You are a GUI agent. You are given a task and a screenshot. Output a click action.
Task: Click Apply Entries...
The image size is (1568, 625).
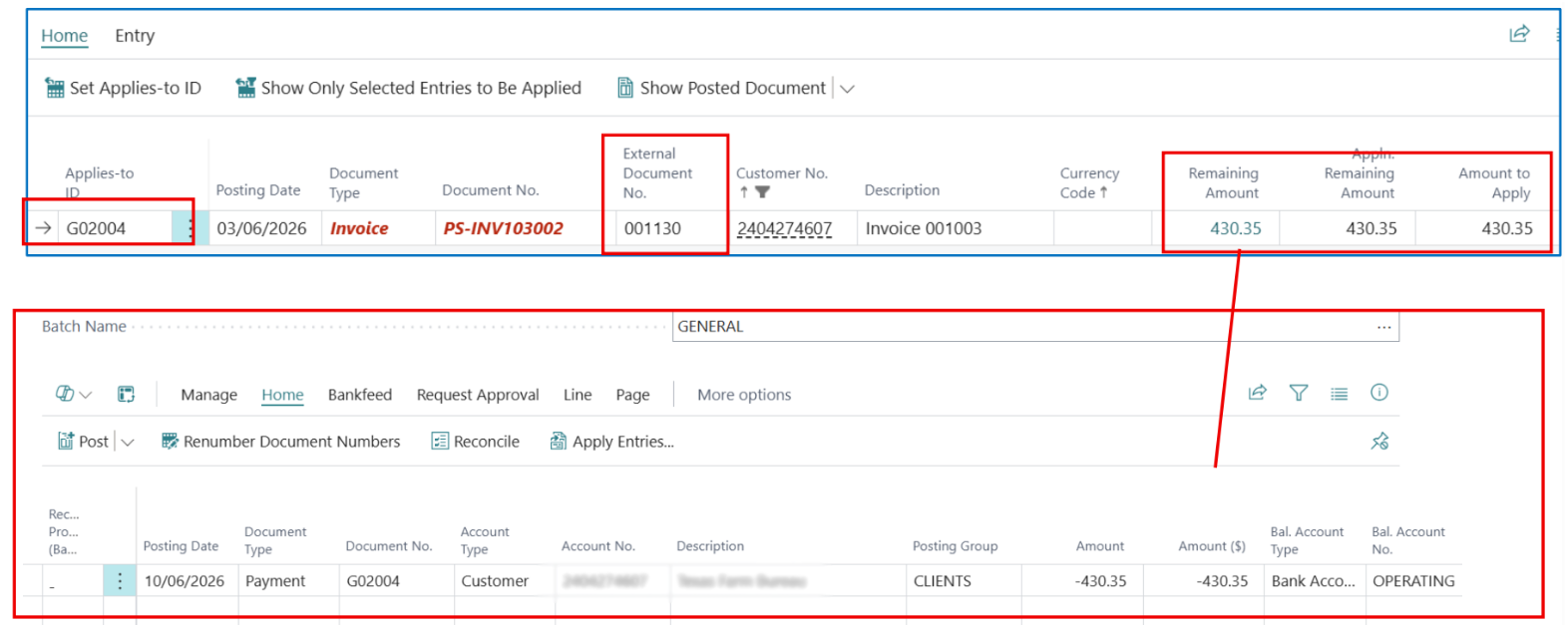coord(611,442)
